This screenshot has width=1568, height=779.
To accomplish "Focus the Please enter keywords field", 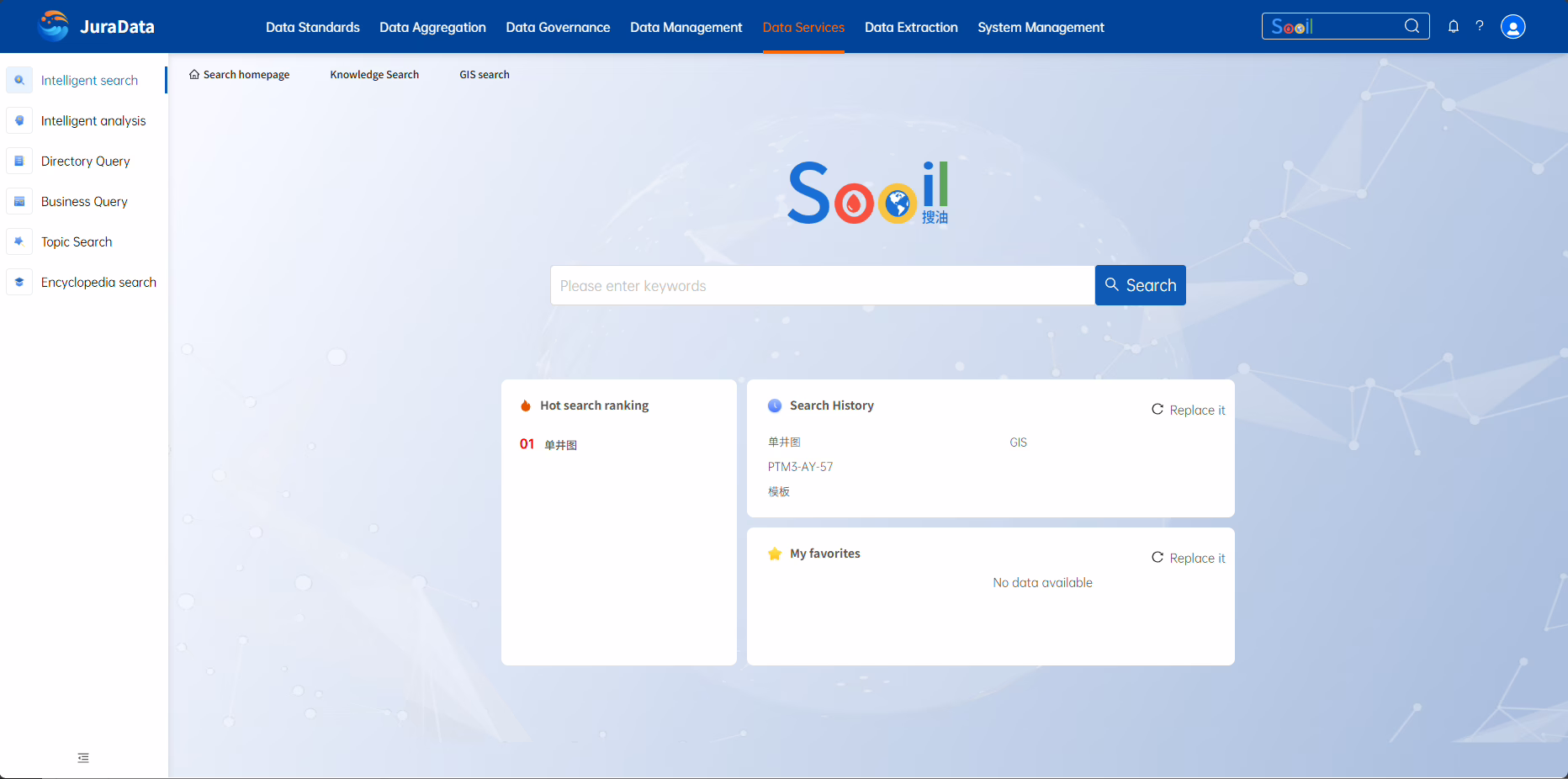I will pyautogui.click(x=822, y=286).
